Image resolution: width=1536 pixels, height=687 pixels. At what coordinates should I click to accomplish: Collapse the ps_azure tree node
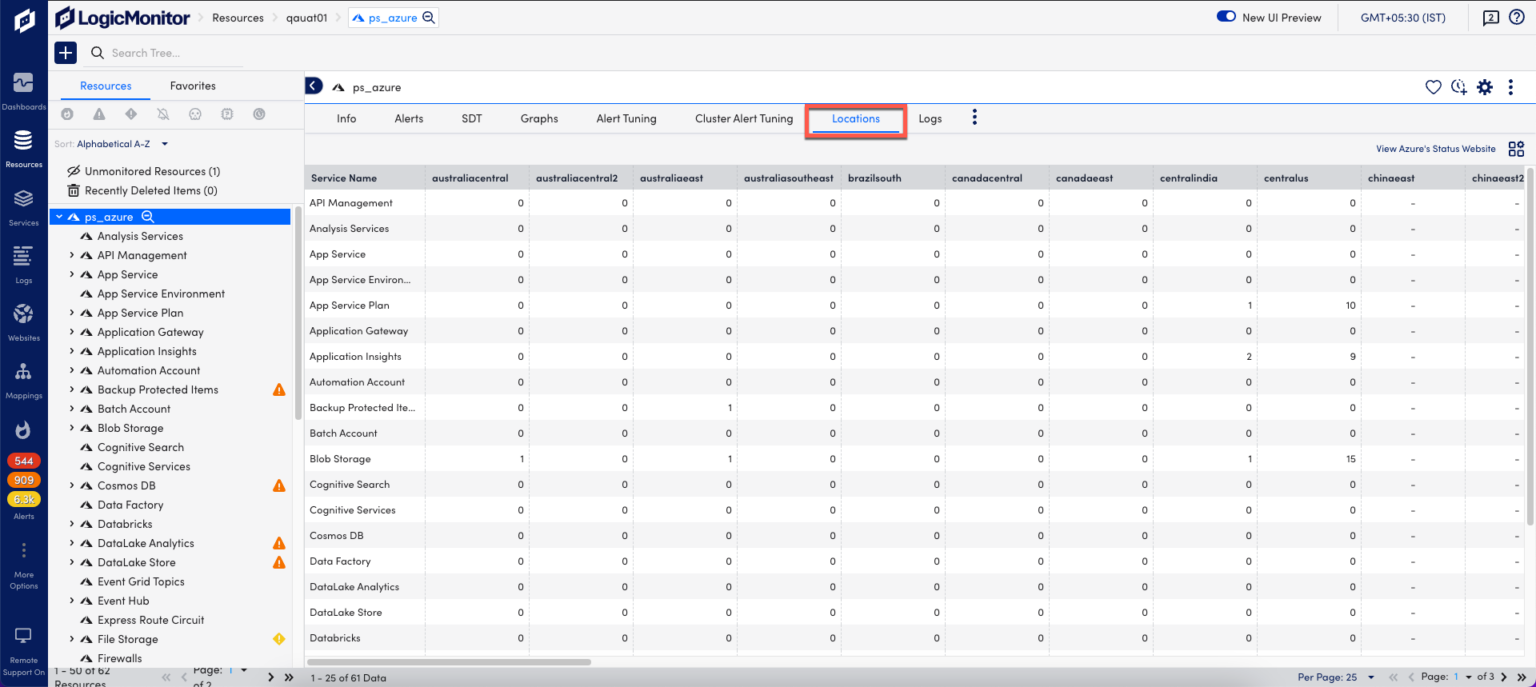point(59,217)
